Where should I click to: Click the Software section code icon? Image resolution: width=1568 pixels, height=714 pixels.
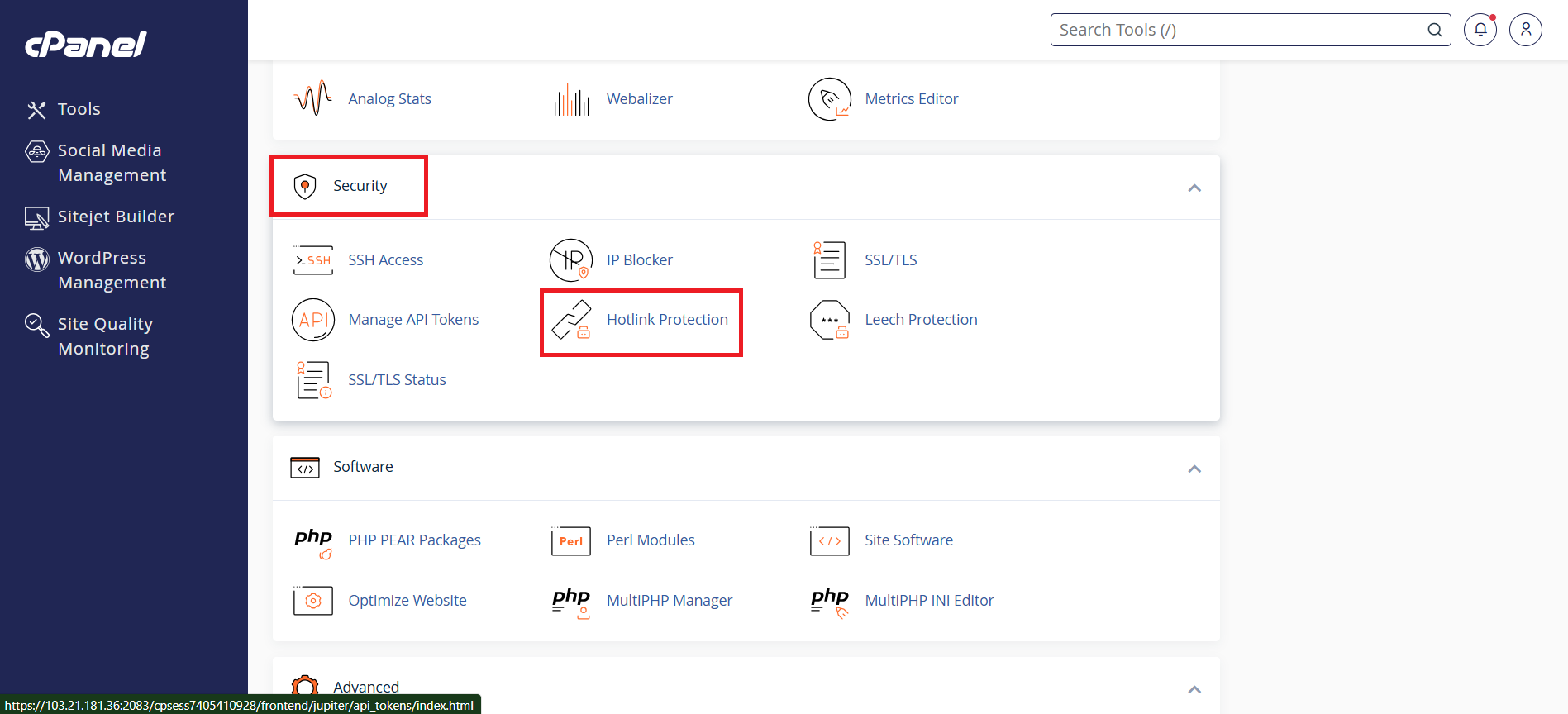click(x=305, y=468)
